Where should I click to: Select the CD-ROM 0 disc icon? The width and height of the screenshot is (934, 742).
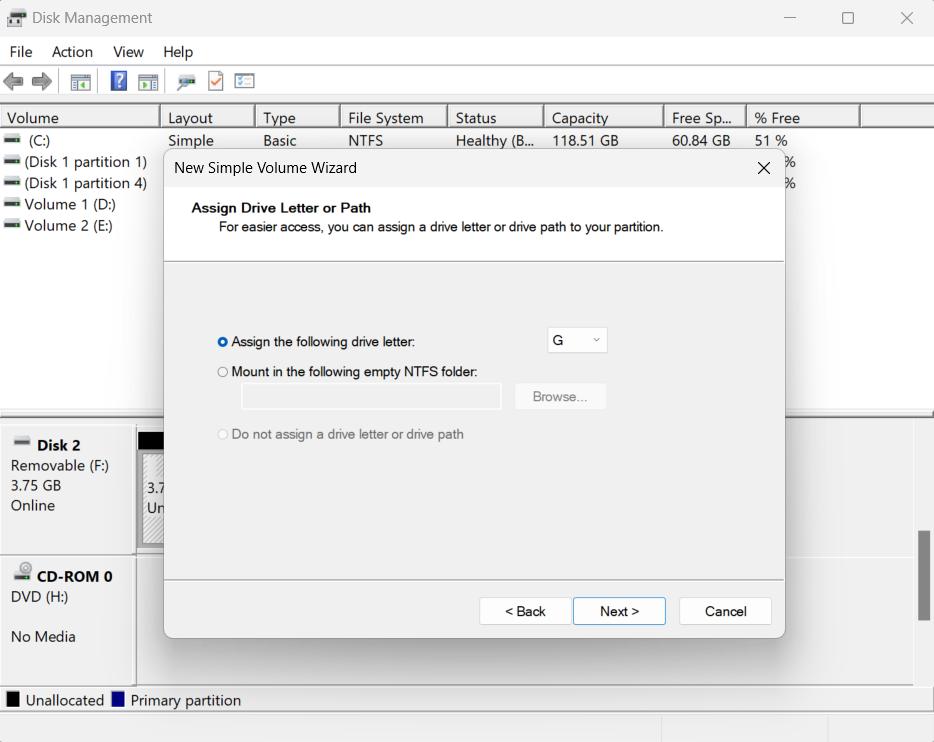click(x=23, y=573)
